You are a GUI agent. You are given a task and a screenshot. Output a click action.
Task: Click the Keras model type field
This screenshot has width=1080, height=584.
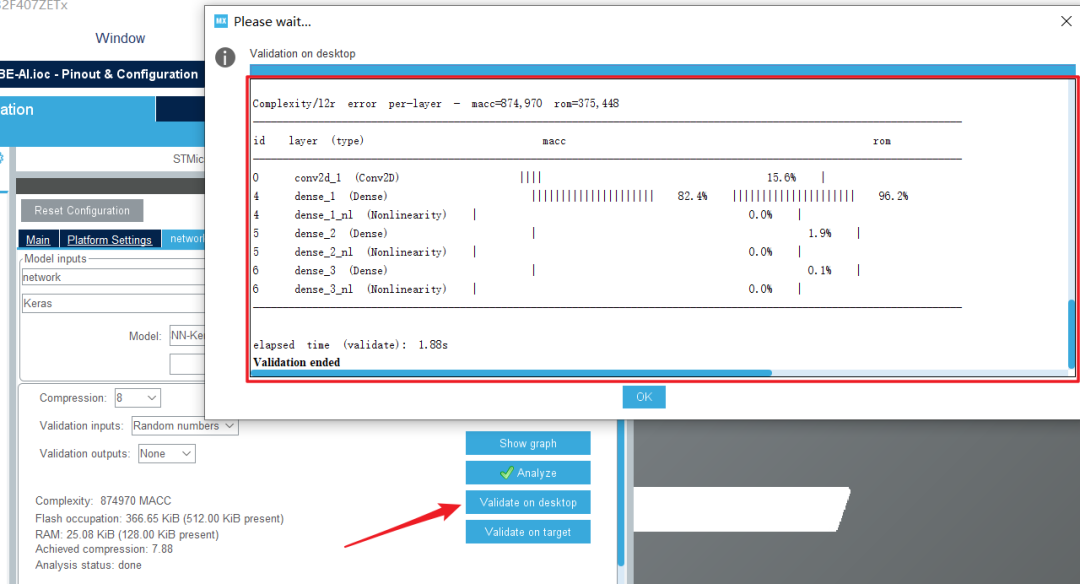(x=113, y=303)
